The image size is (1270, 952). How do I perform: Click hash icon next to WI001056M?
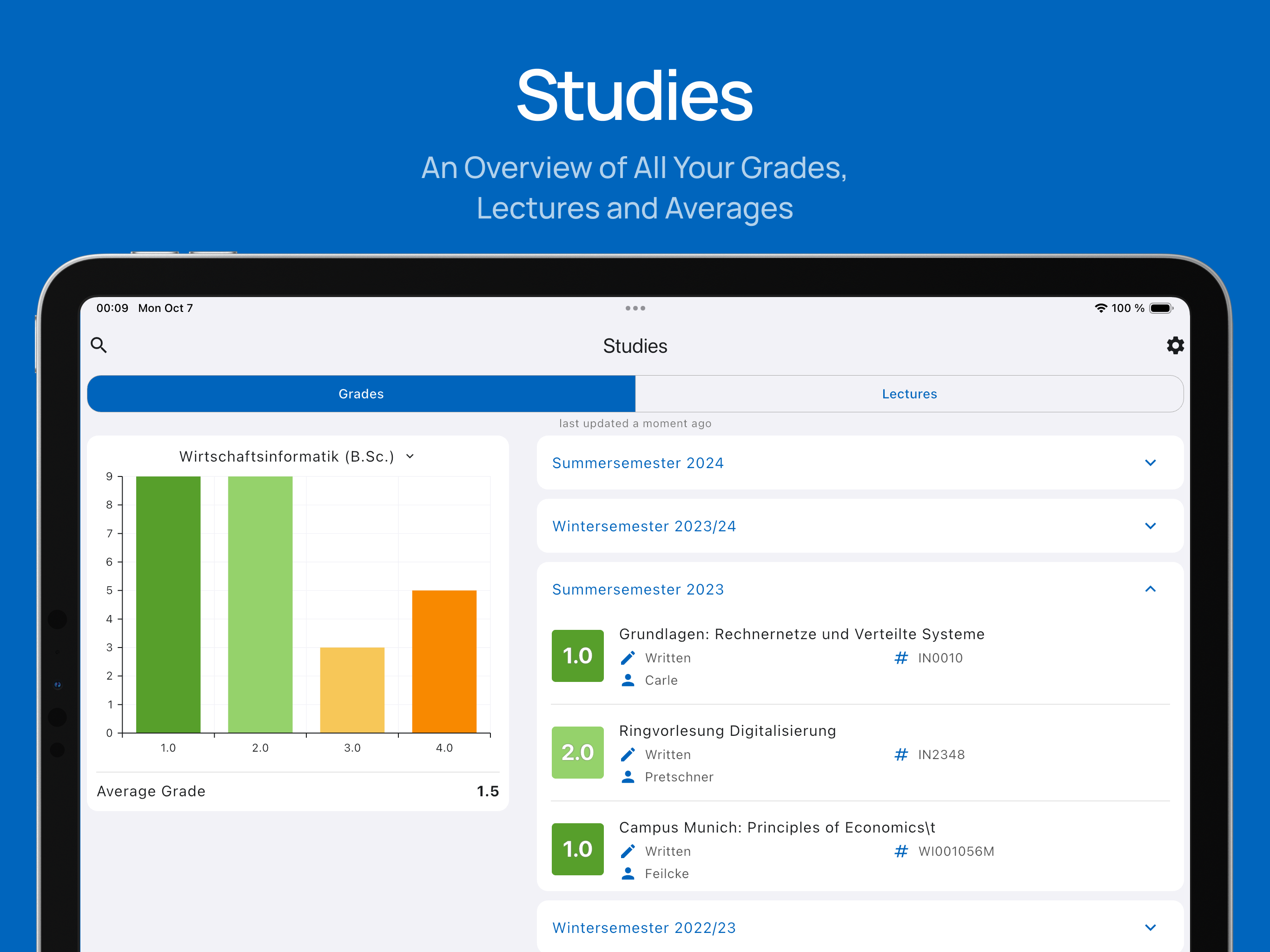tap(901, 851)
